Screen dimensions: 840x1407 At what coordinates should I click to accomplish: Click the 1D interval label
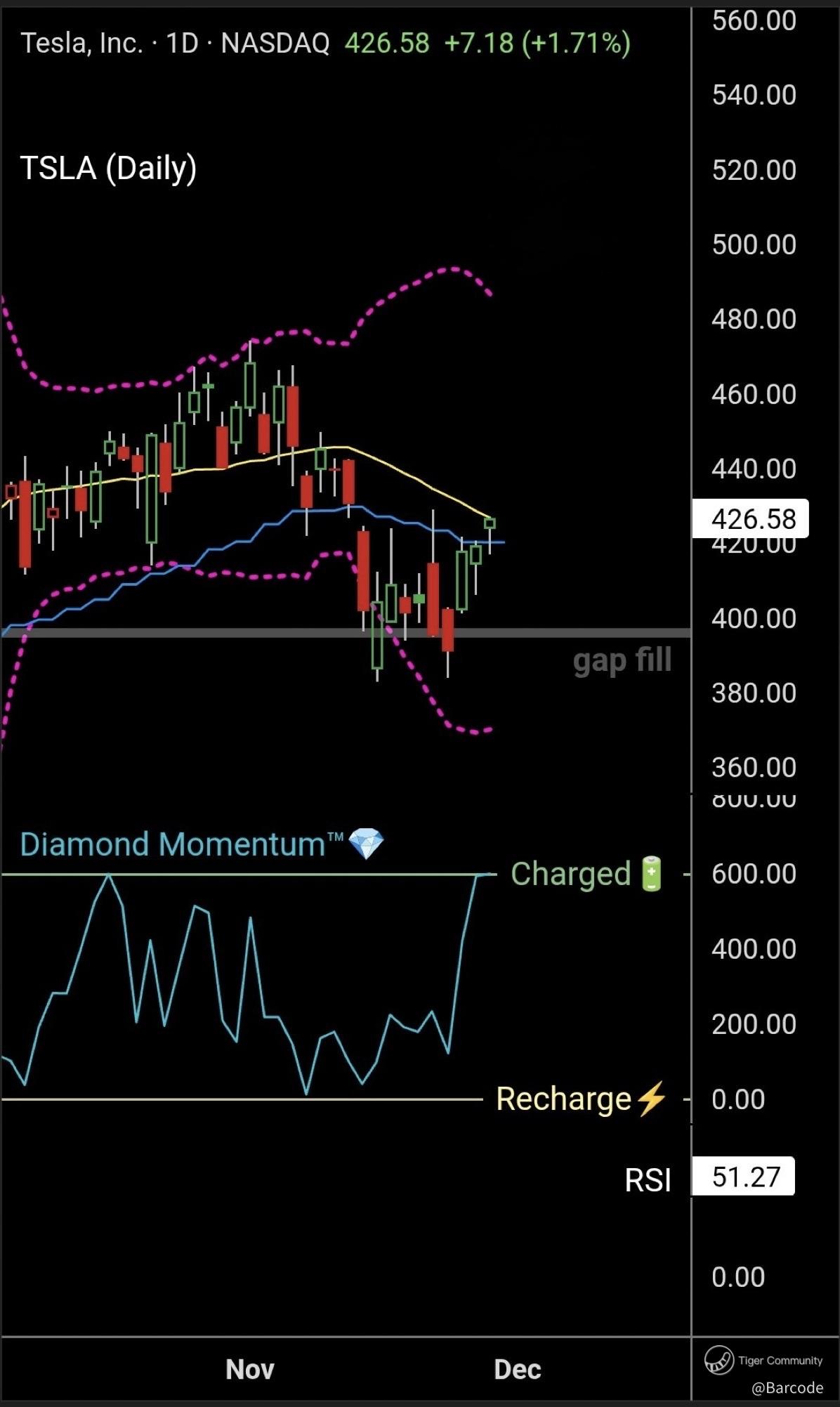[x=183, y=44]
